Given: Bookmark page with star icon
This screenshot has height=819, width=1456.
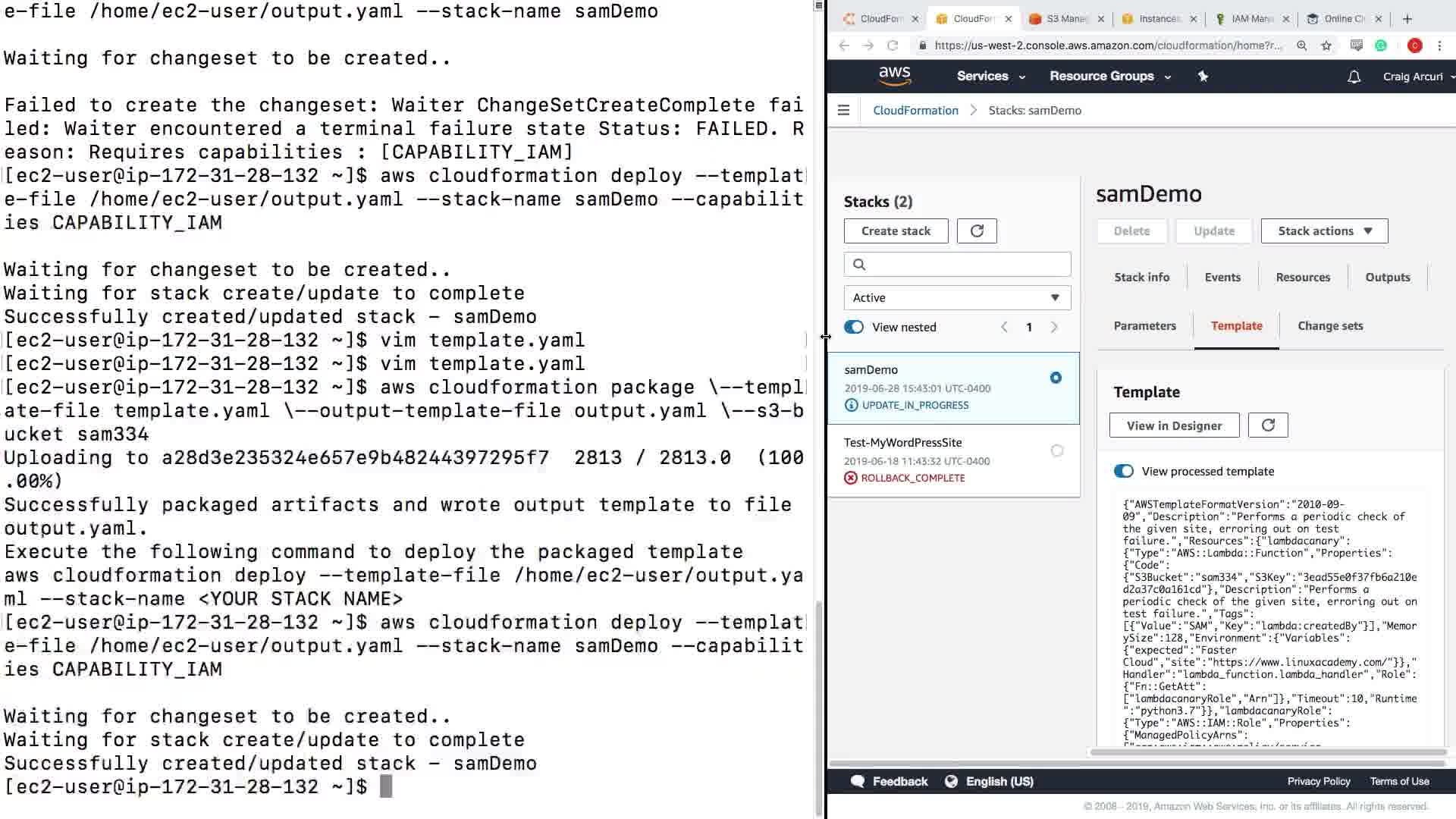Looking at the screenshot, I should pyautogui.click(x=1326, y=45).
